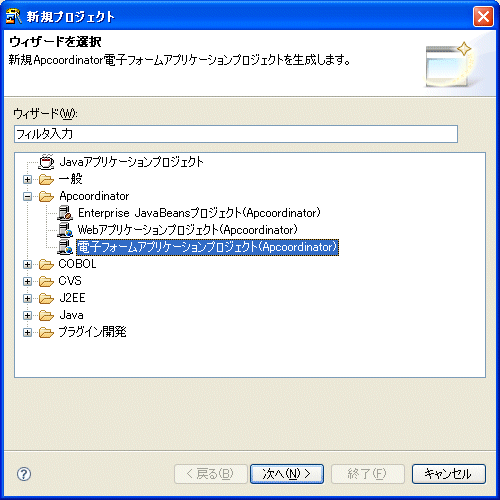Screen dimensions: 500x500
Task: Select Enterprise JavaBeansプロジェクト(Apcoordinator)
Action: pyautogui.click(x=199, y=213)
